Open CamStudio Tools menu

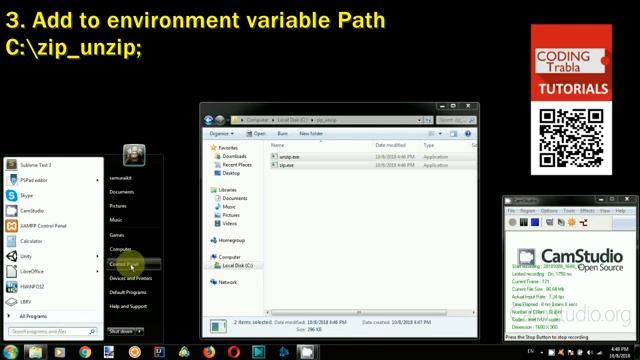[569, 211]
